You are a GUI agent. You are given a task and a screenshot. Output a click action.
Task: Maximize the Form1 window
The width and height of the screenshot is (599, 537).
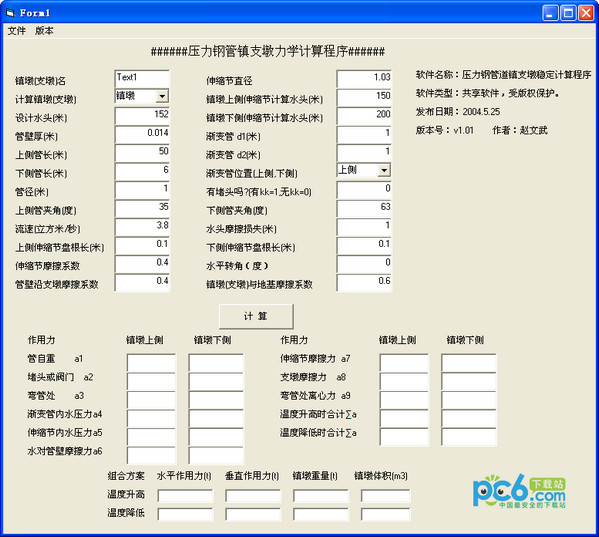pos(568,13)
